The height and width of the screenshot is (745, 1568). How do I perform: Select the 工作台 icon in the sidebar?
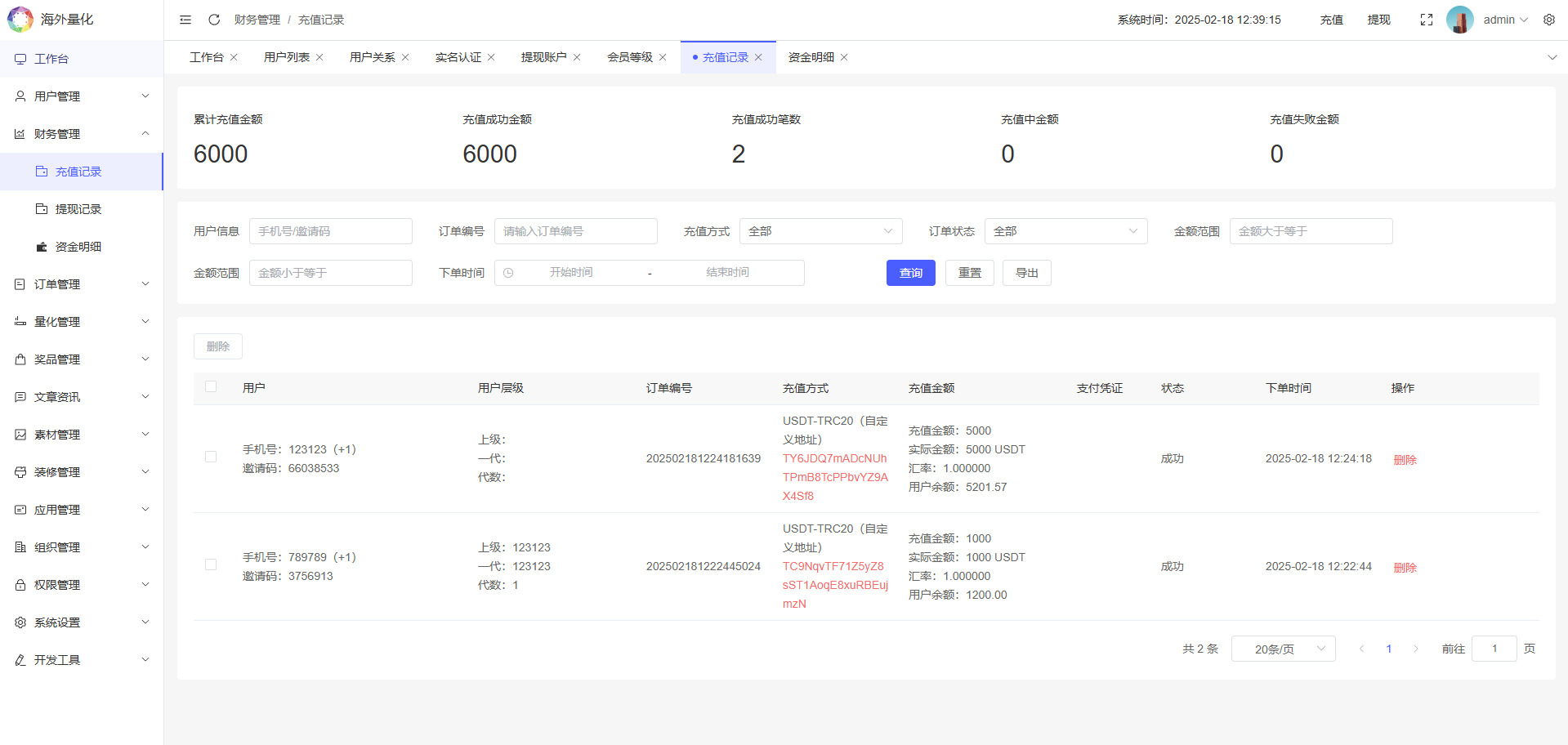click(20, 58)
